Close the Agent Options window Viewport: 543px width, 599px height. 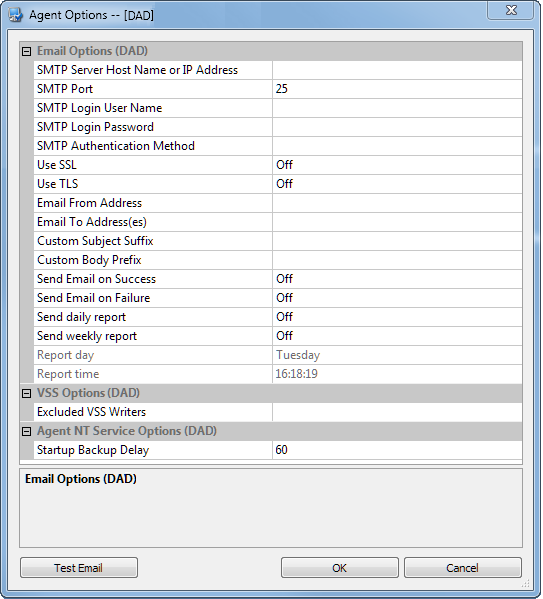pos(511,10)
